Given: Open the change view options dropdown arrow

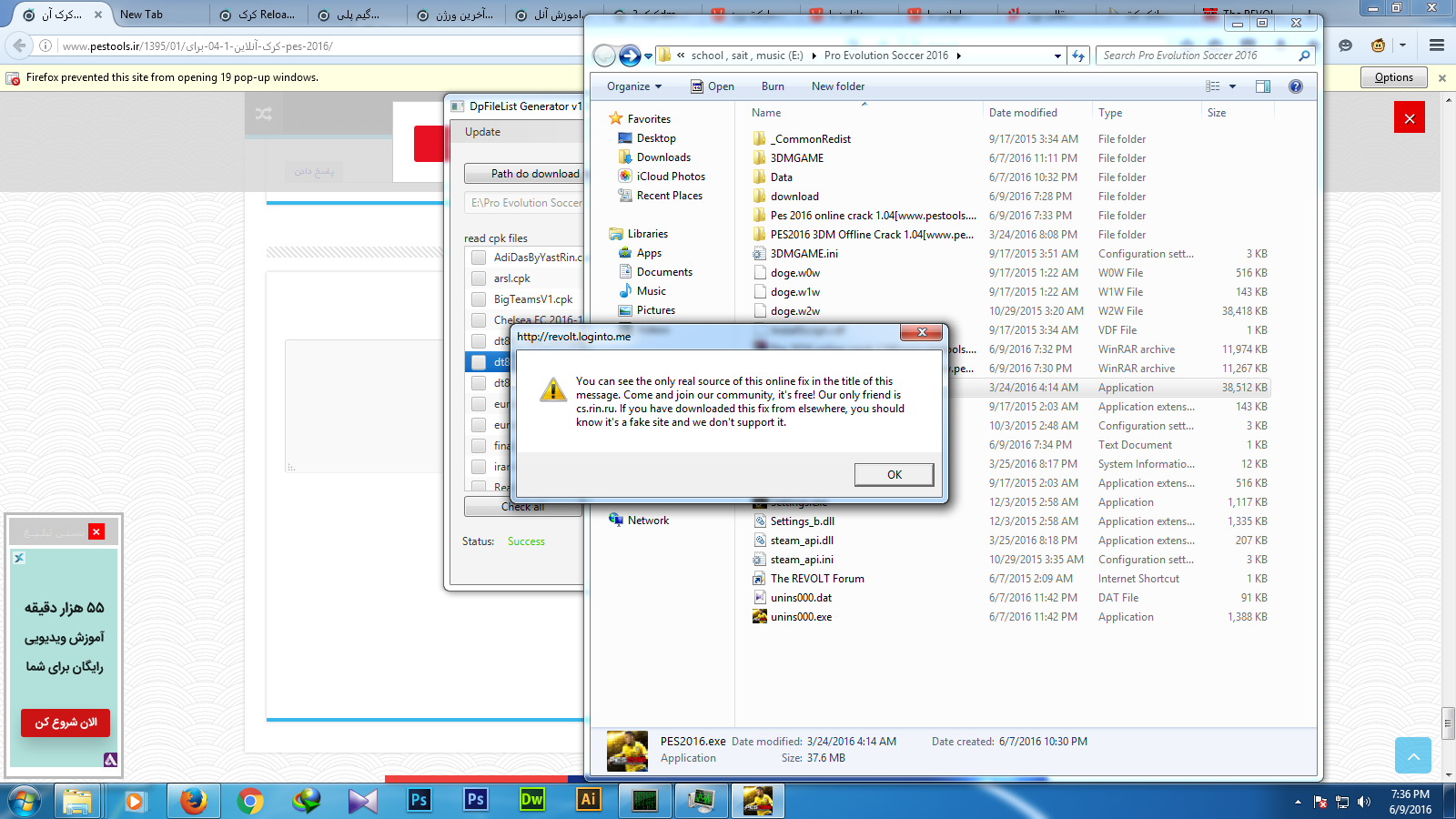Looking at the screenshot, I should [1232, 86].
